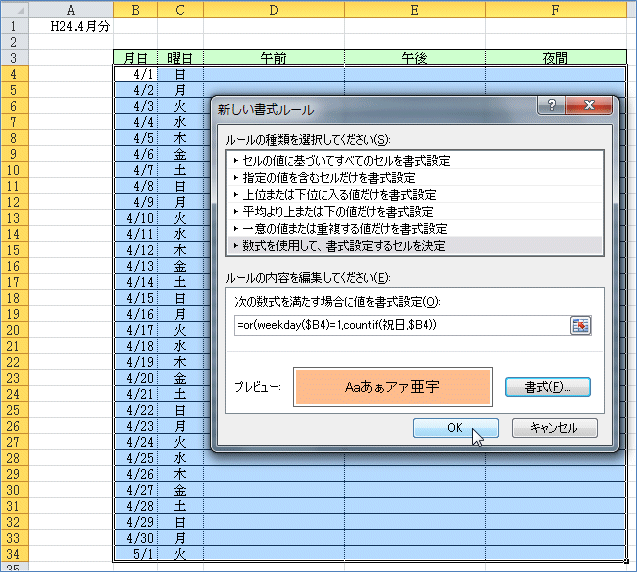Viewport: 637px width, 572px height.
Task: Click the date cell 4/22
Action: [135, 410]
